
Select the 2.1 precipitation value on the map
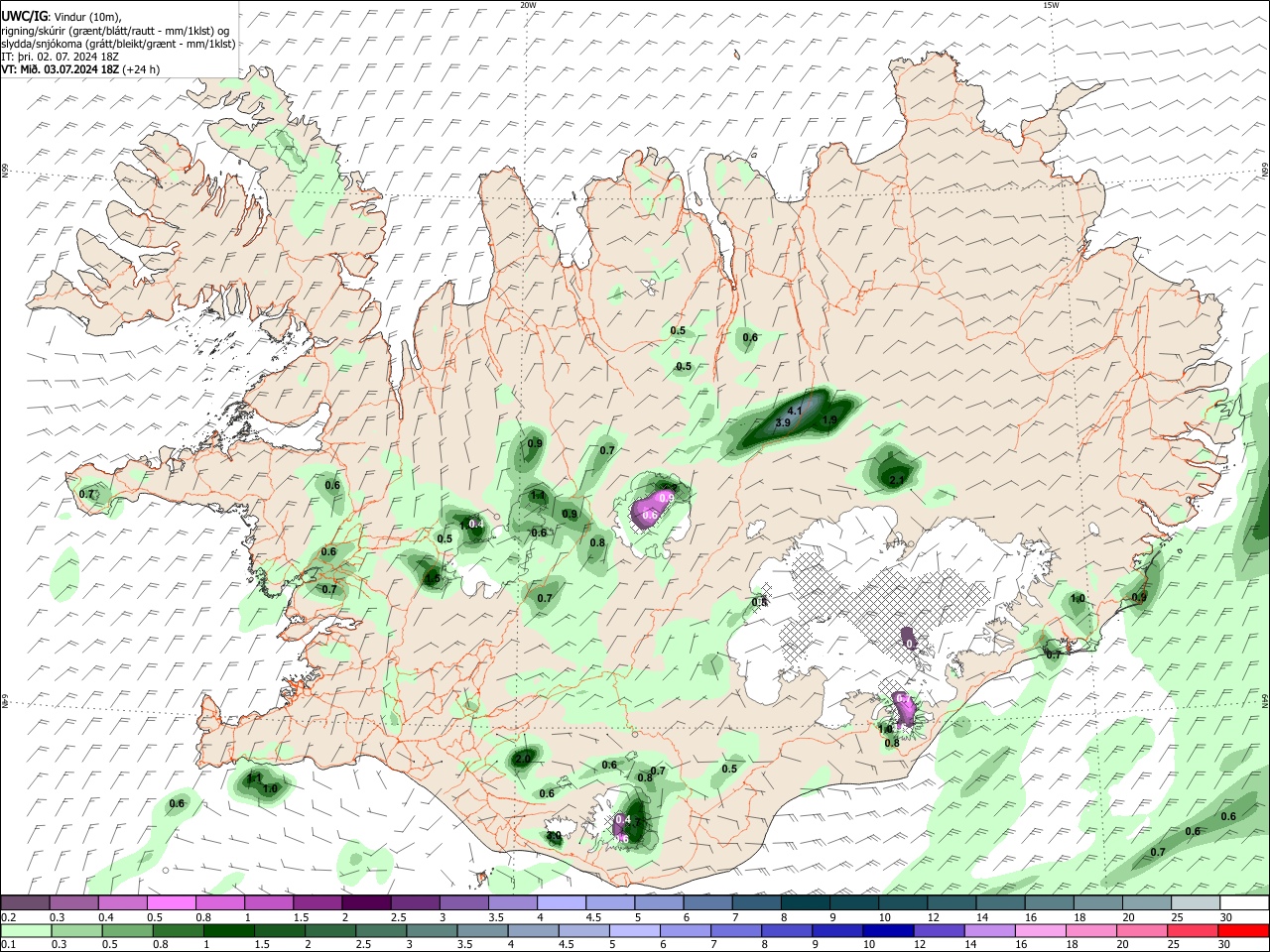coord(898,480)
